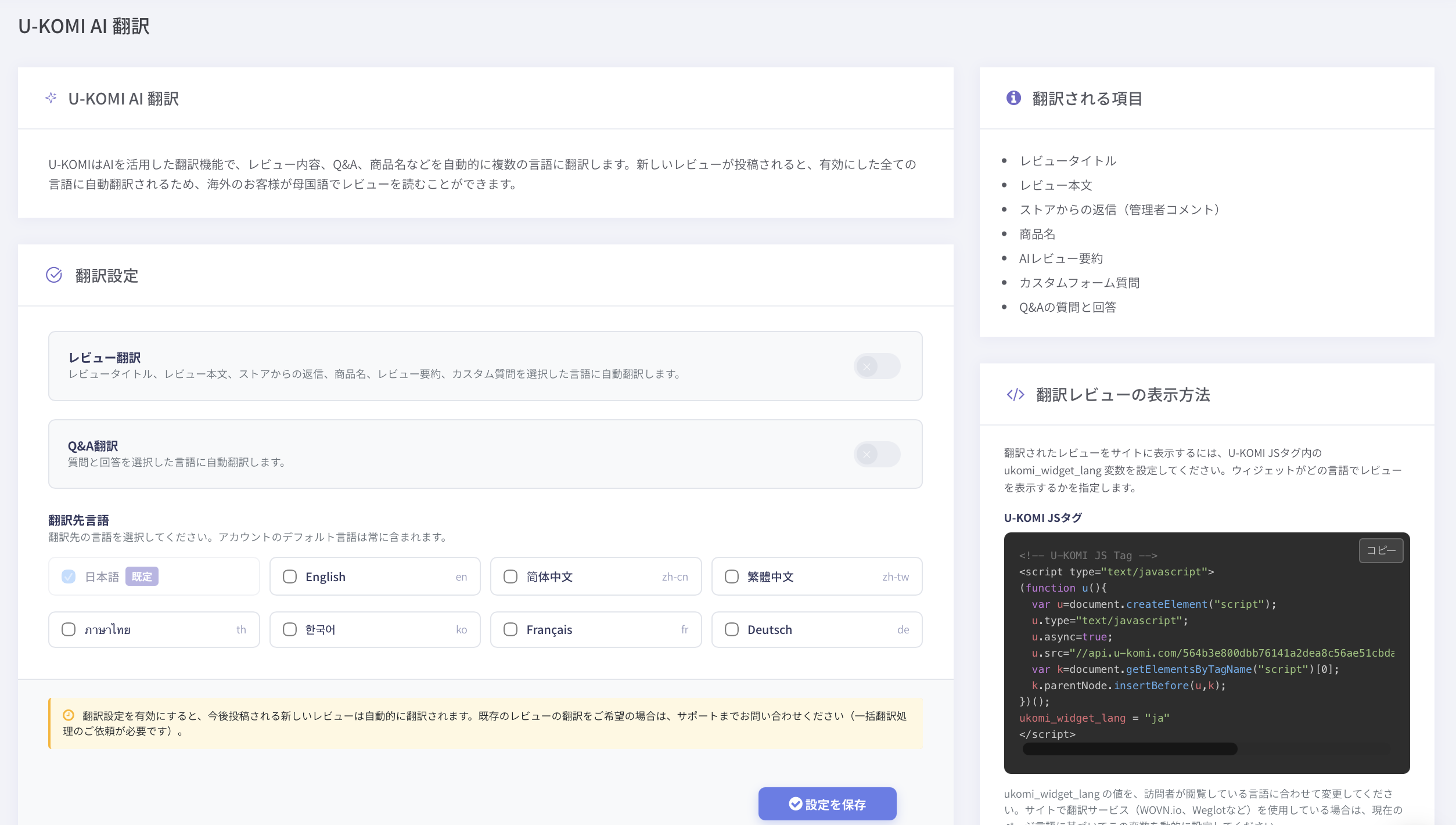Click the code brackets icon beside 翻訳レビューの表示方法

pos(1015,395)
